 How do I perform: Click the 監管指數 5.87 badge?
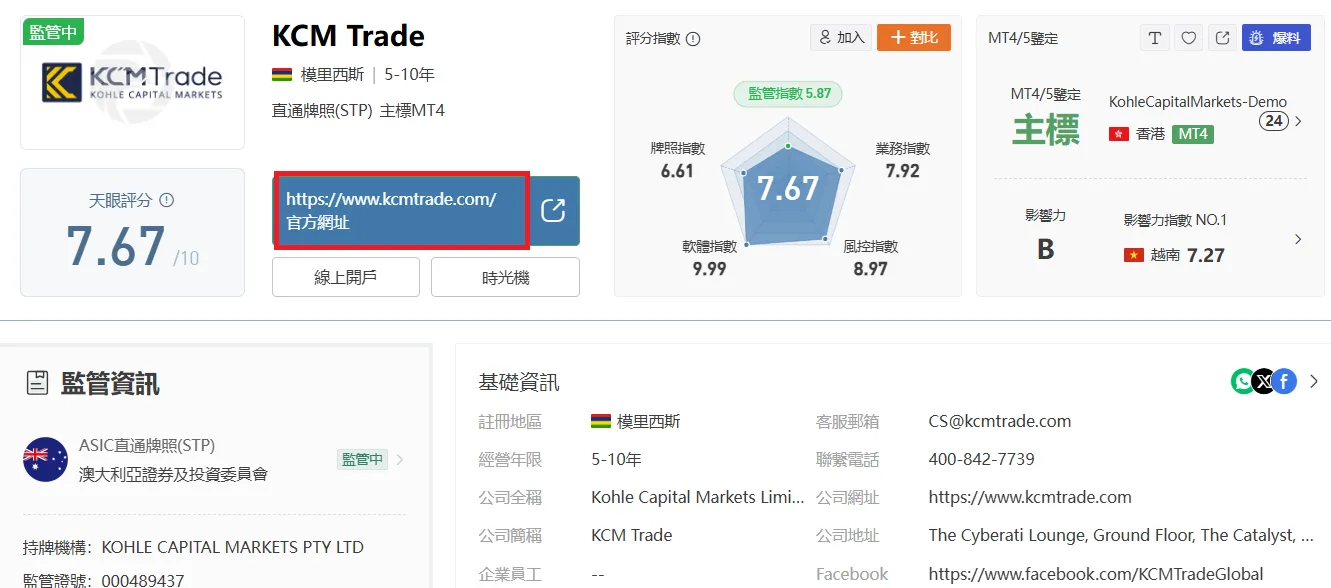tap(788, 94)
